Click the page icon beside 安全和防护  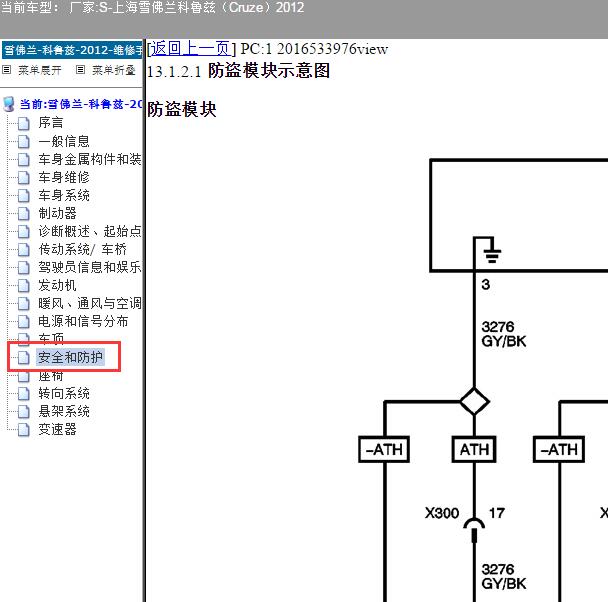click(24, 358)
